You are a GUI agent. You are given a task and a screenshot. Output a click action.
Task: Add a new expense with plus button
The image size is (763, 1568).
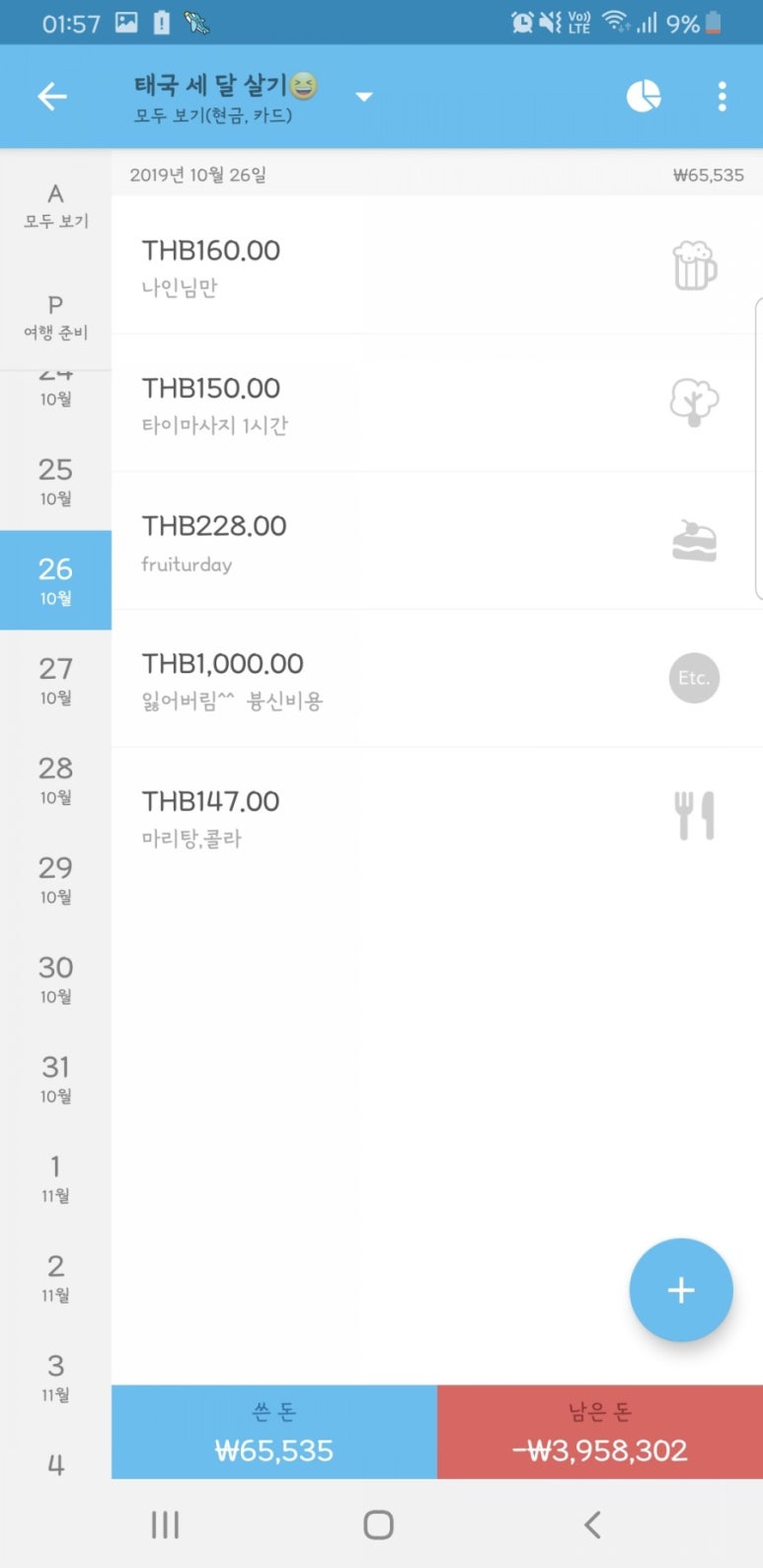681,1290
